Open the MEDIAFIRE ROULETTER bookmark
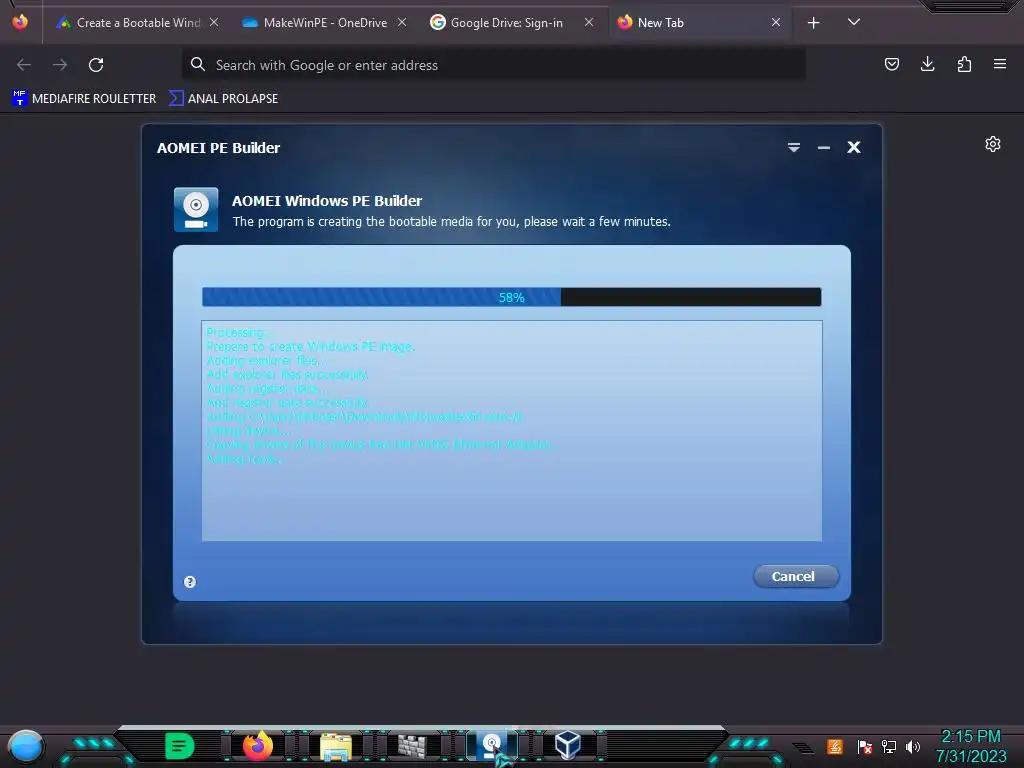Image resolution: width=1024 pixels, height=768 pixels. pyautogui.click(x=84, y=99)
